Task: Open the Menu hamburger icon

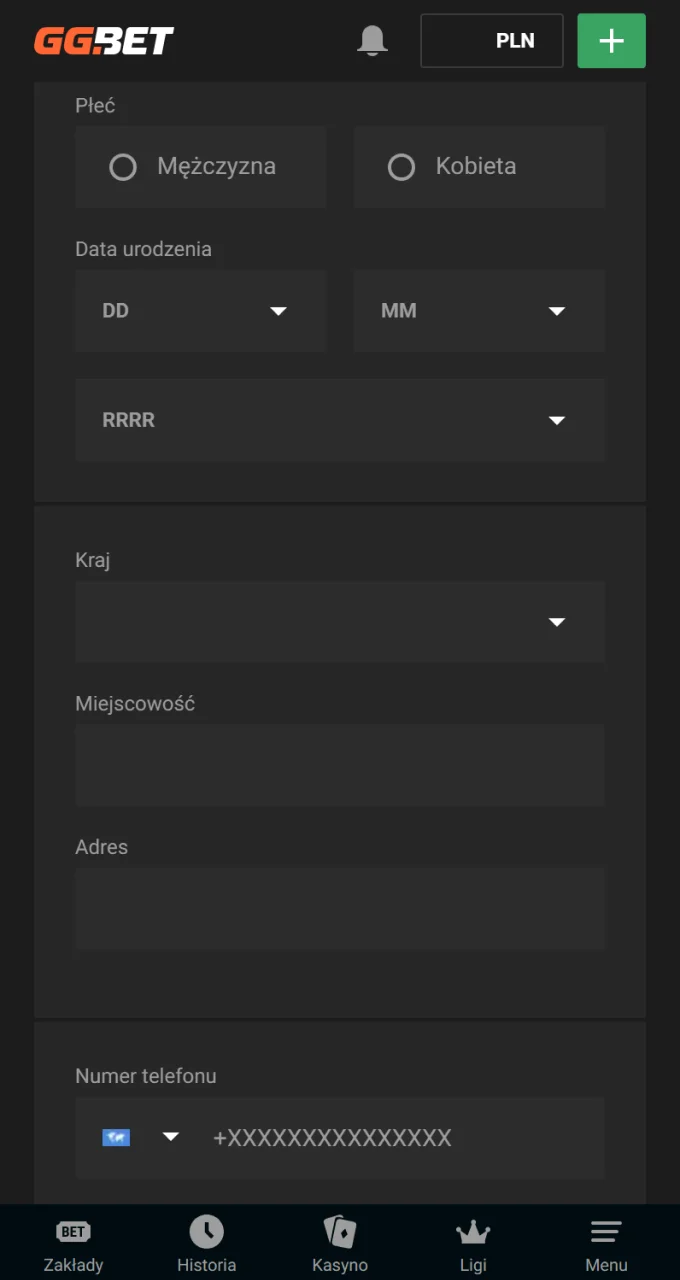Action: click(606, 1232)
